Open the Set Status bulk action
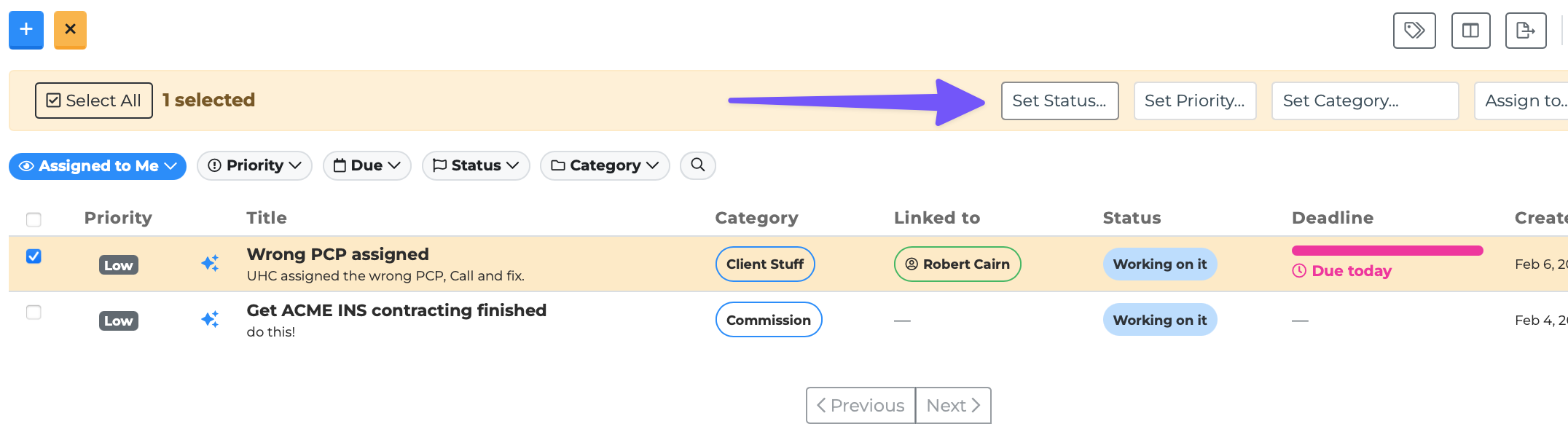The width and height of the screenshot is (1568, 440). (1059, 101)
